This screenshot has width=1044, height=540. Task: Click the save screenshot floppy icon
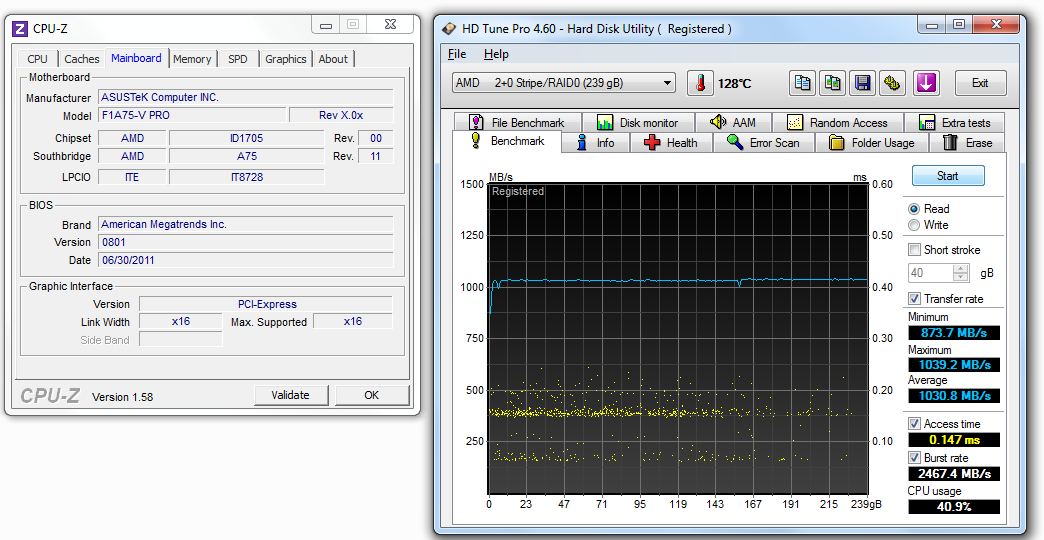click(862, 83)
